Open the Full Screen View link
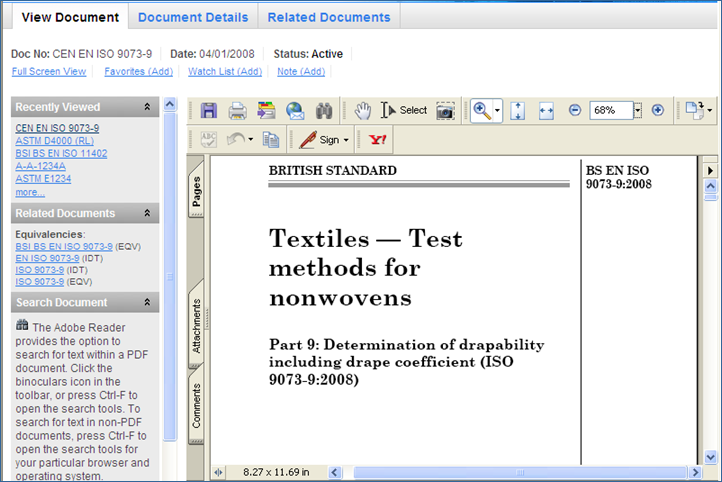Image resolution: width=722 pixels, height=482 pixels. click(x=49, y=72)
